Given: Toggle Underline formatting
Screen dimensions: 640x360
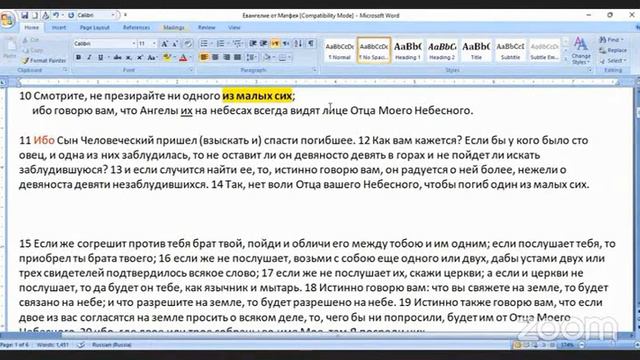Looking at the screenshot, I should [100, 58].
